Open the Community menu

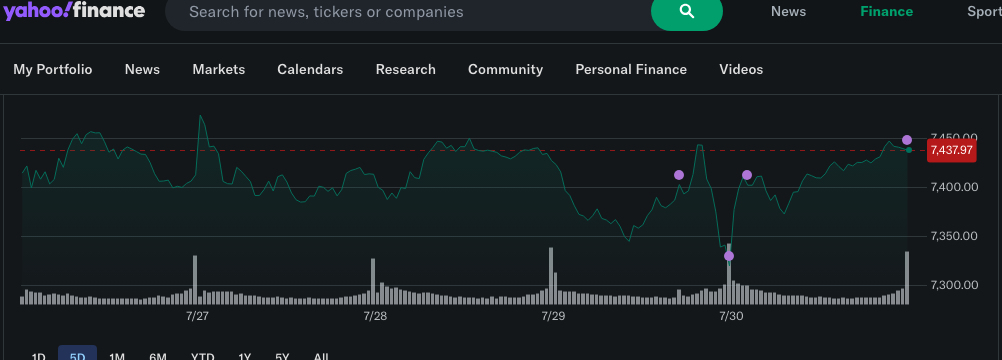(505, 69)
